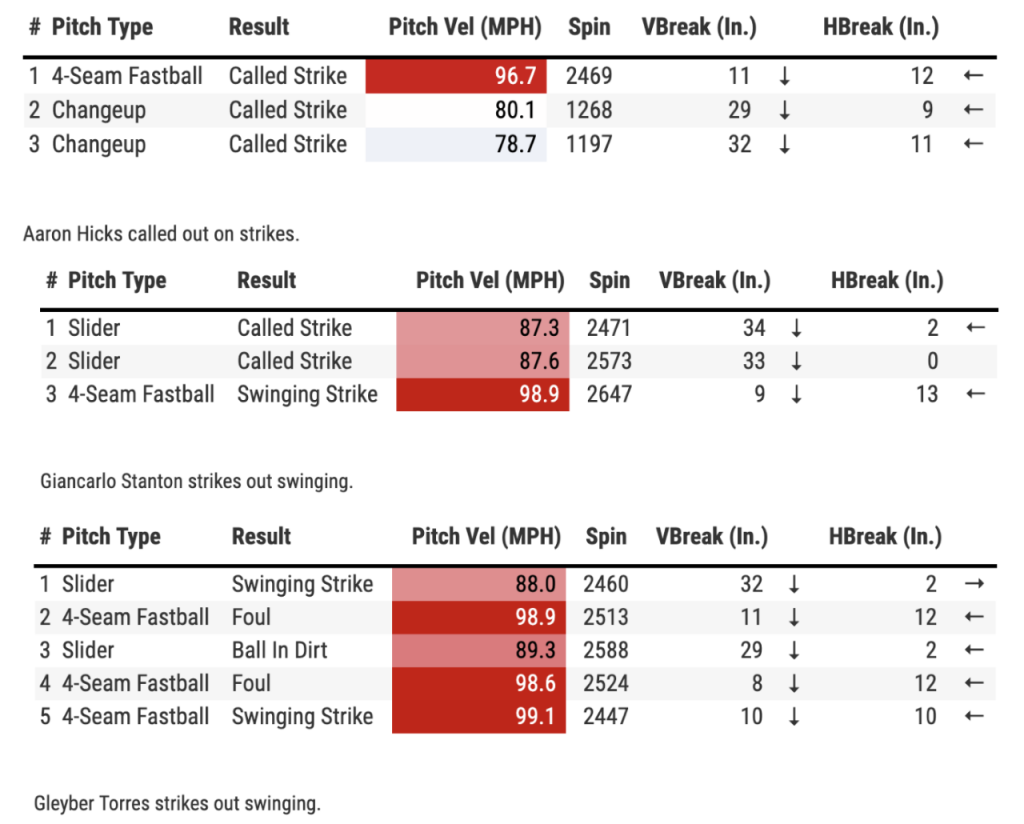Screen dimensions: 1024x824
Task: Click the down arrow next to VBreak 8
Action: coord(794,684)
